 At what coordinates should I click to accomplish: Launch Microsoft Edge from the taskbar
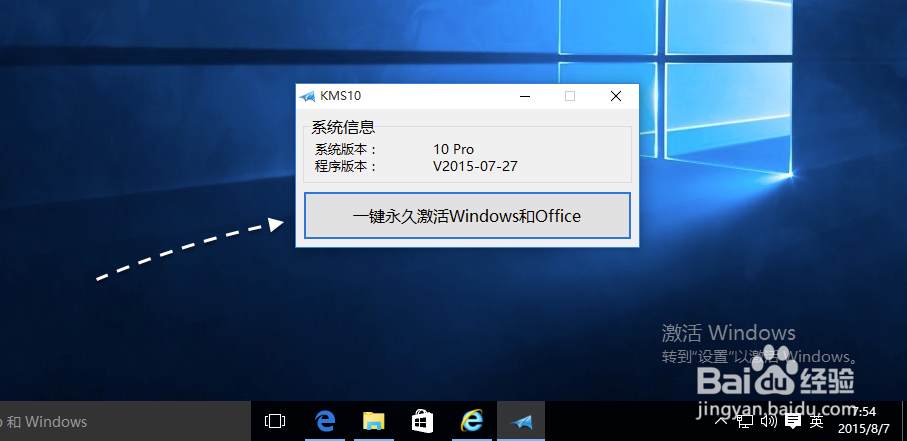coord(326,421)
